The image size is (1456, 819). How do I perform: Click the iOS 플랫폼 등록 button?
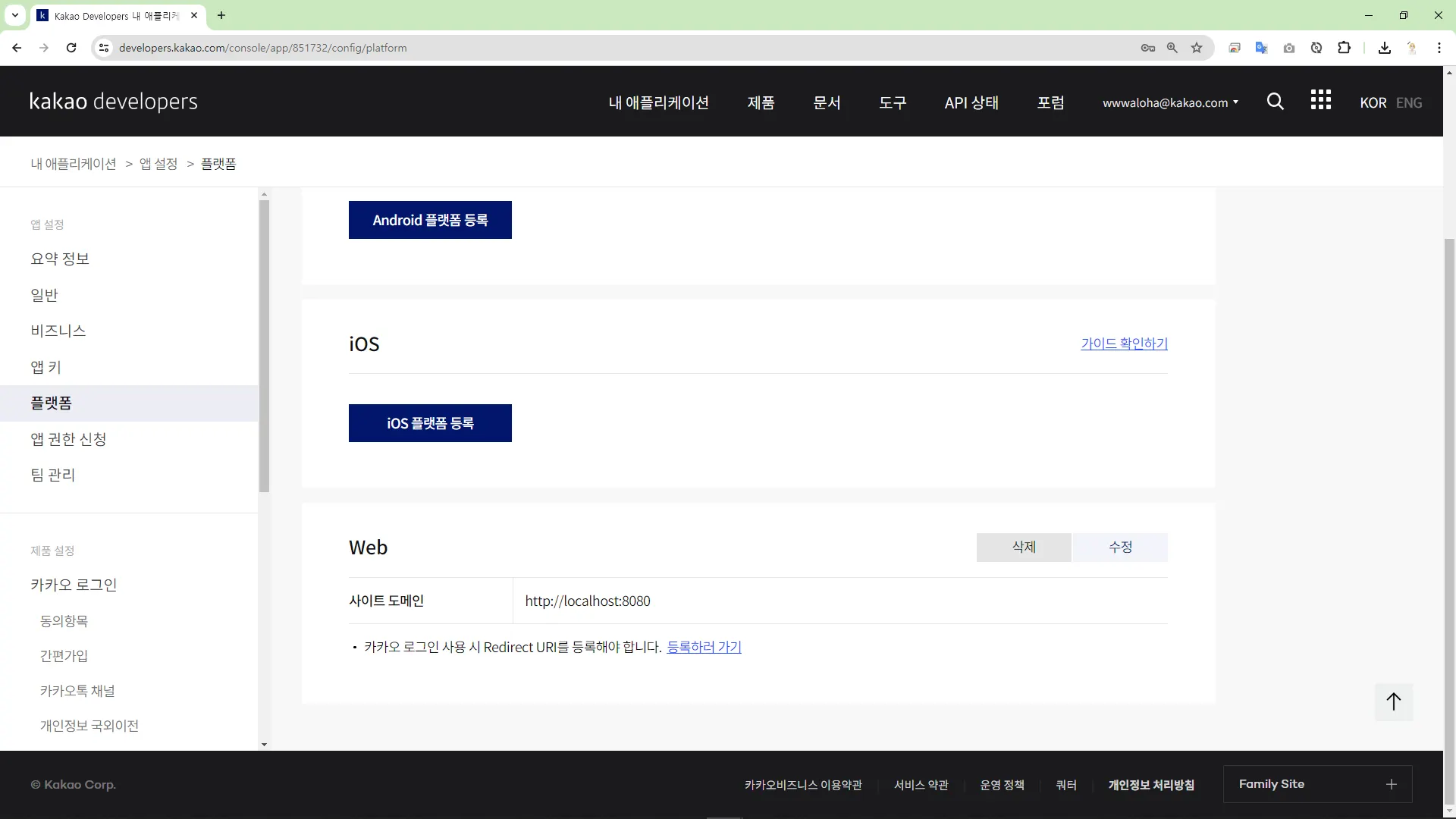[430, 423]
